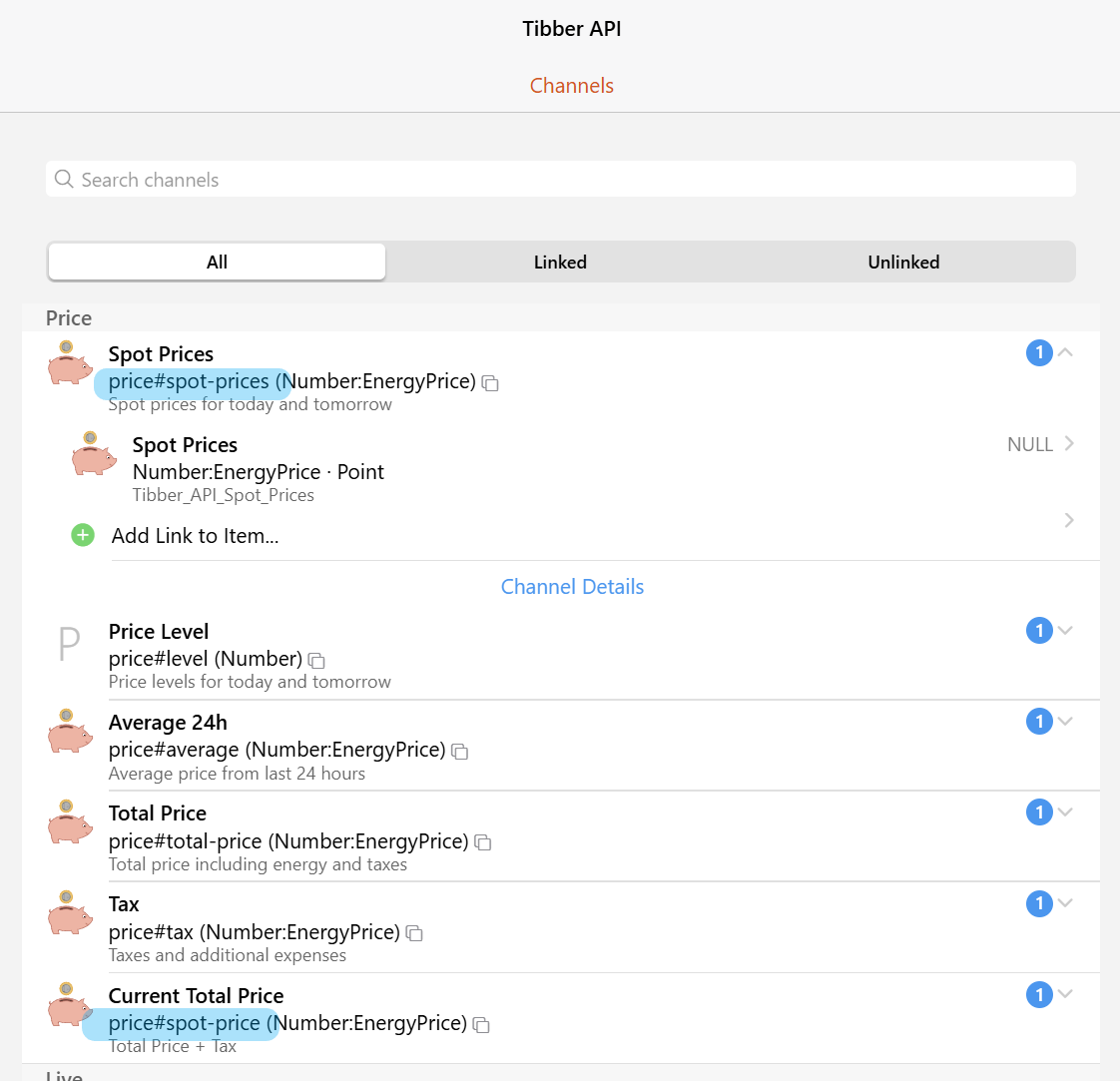Click the Current Total Price piggy bank icon
This screenshot has width=1120, height=1081.
click(70, 1004)
